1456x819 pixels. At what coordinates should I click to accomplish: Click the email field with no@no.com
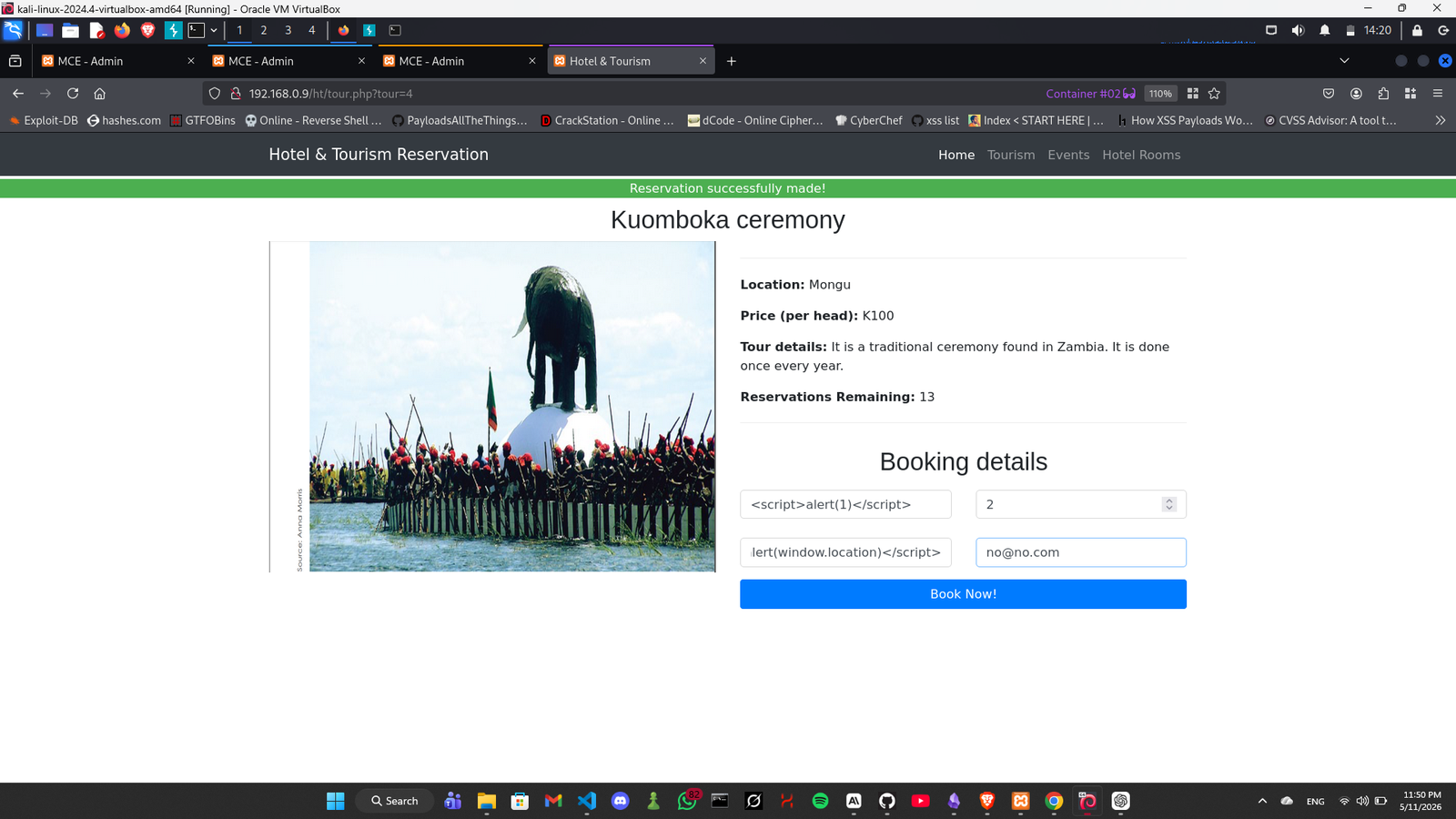1081,552
